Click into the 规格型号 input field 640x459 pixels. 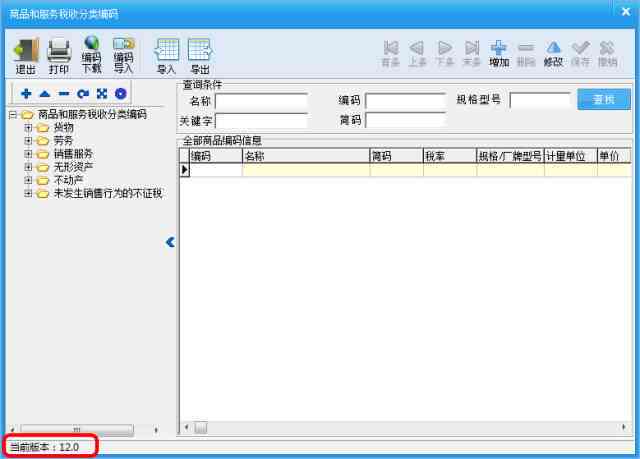[540, 100]
